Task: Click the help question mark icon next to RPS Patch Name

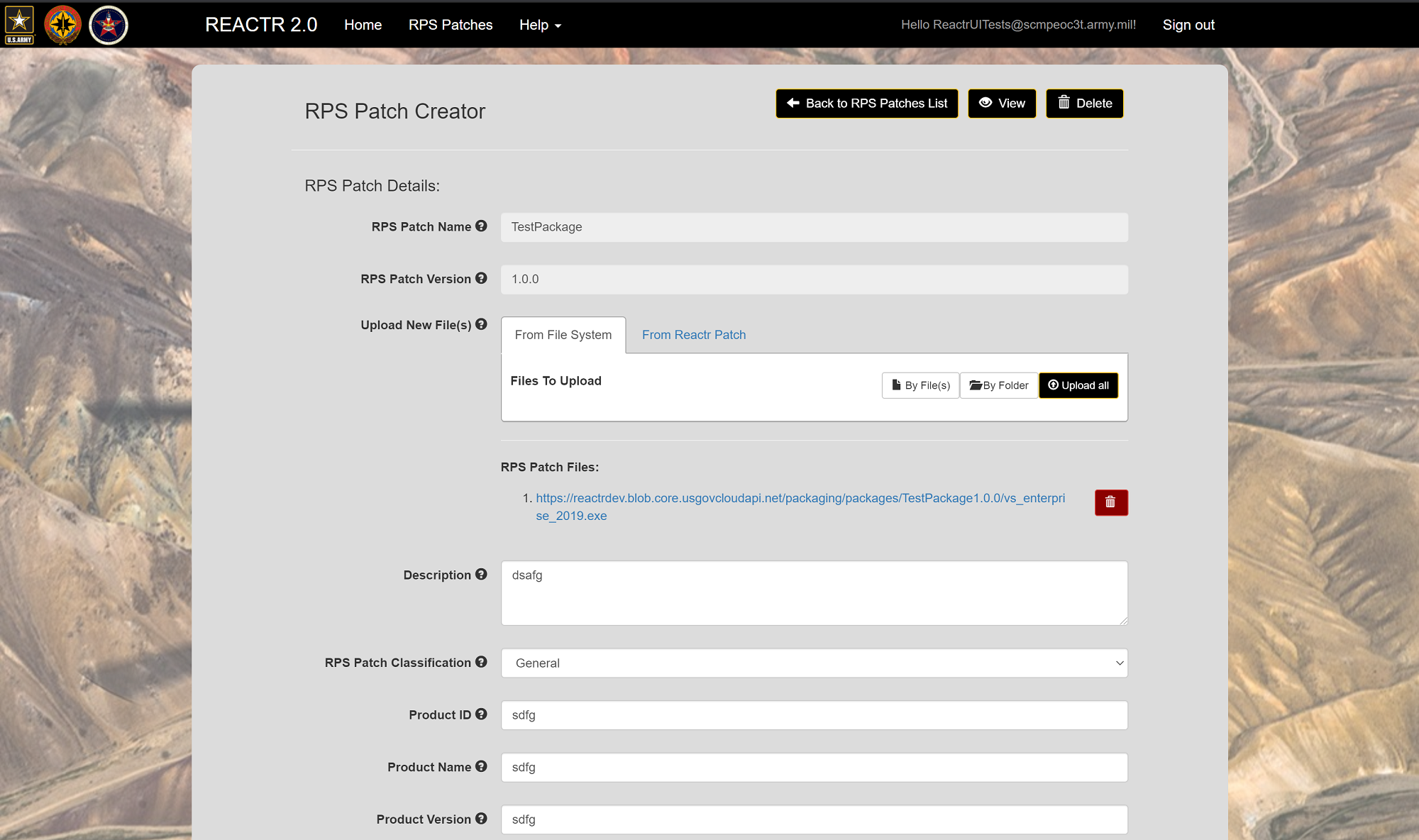Action: pyautogui.click(x=483, y=226)
